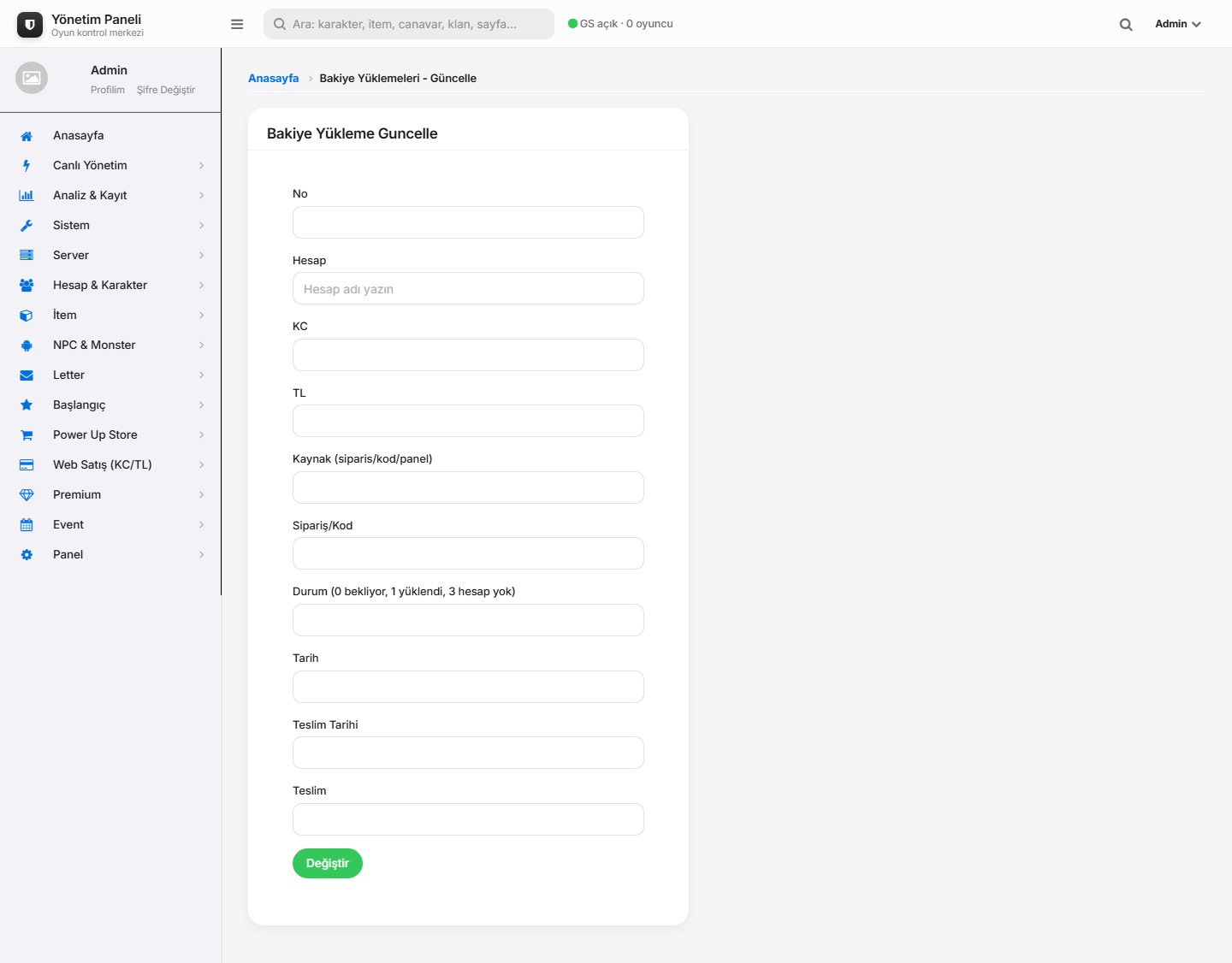1232x963 pixels.
Task: Open the Admin dropdown in top bar
Action: [x=1178, y=24]
